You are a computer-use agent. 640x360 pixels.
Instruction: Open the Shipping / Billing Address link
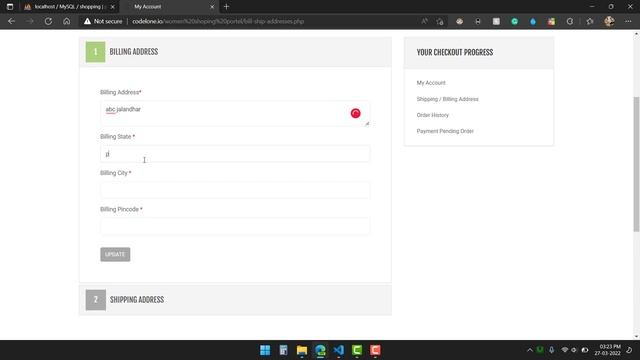click(x=447, y=99)
